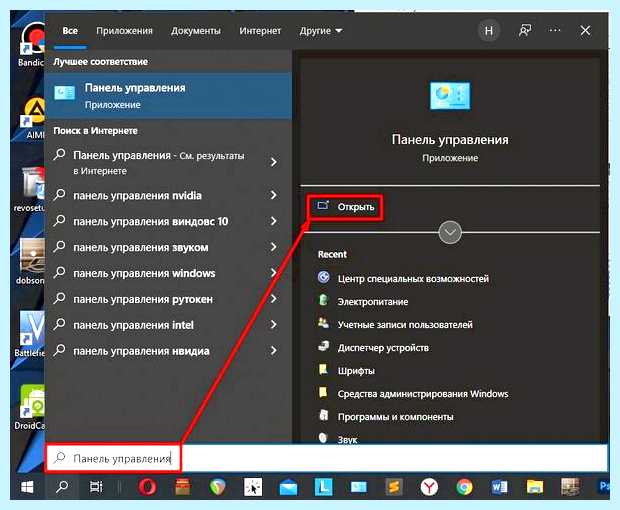Expand arrow next to панель управления intel
The height and width of the screenshot is (510, 620).
273,325
